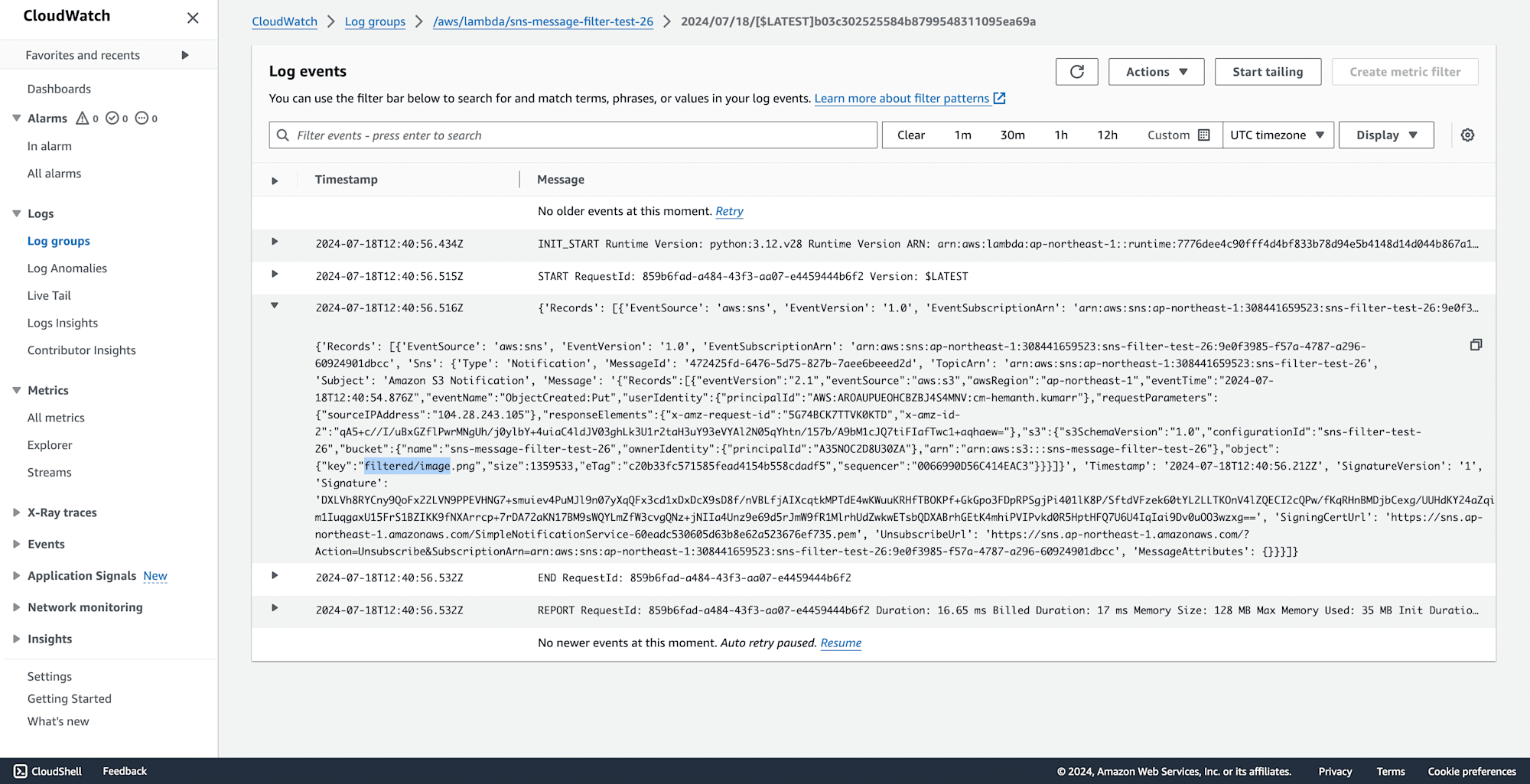This screenshot has height=784, width=1530.
Task: Open log events settings gear
Action: pyautogui.click(x=1467, y=135)
